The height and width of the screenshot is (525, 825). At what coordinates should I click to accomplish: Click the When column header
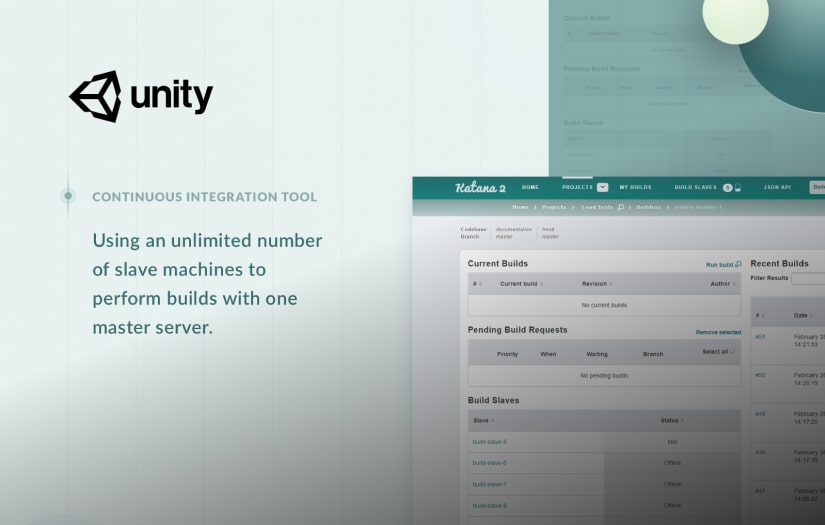pos(548,355)
